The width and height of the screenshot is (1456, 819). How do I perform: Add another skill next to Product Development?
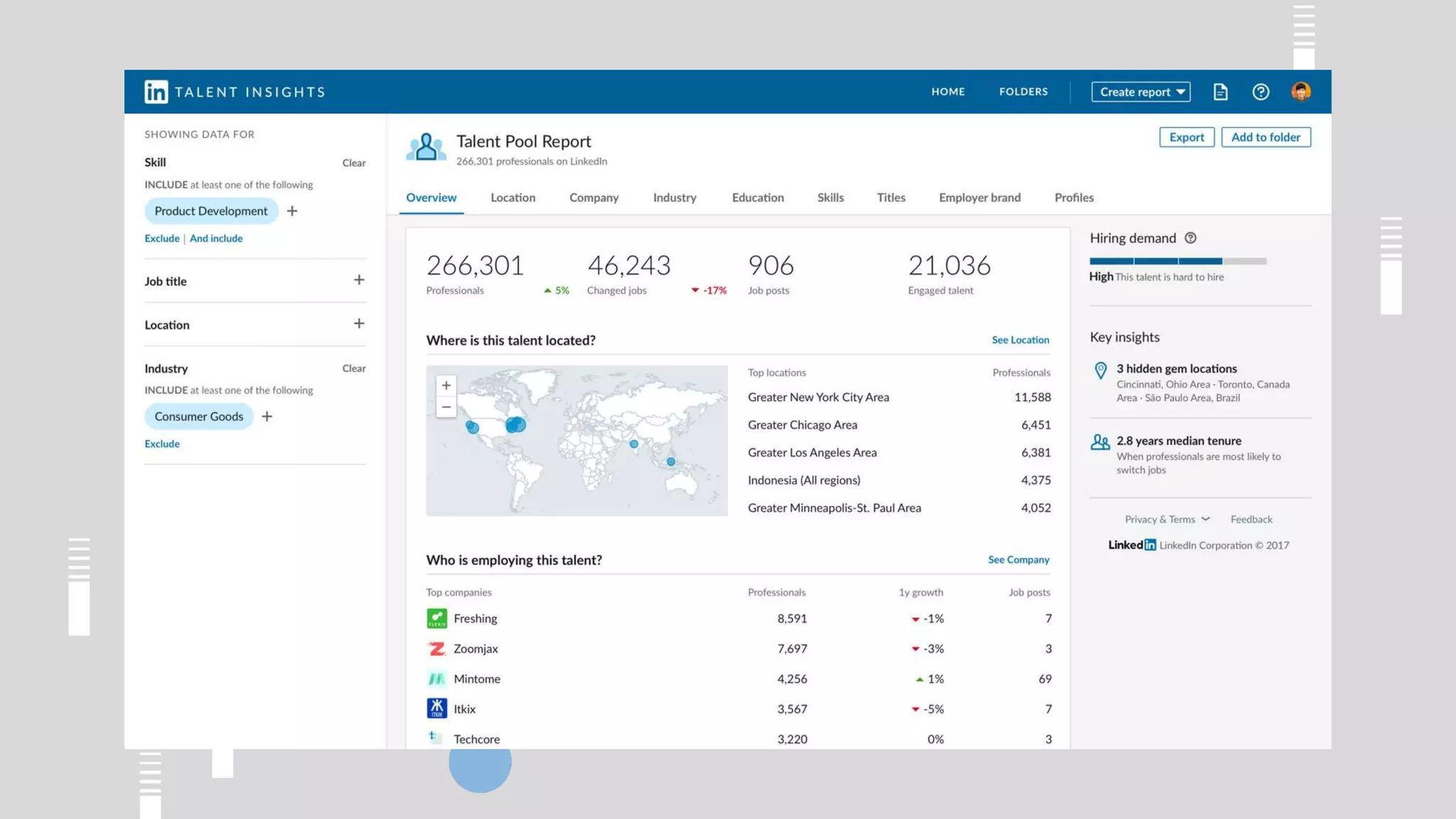(x=292, y=211)
